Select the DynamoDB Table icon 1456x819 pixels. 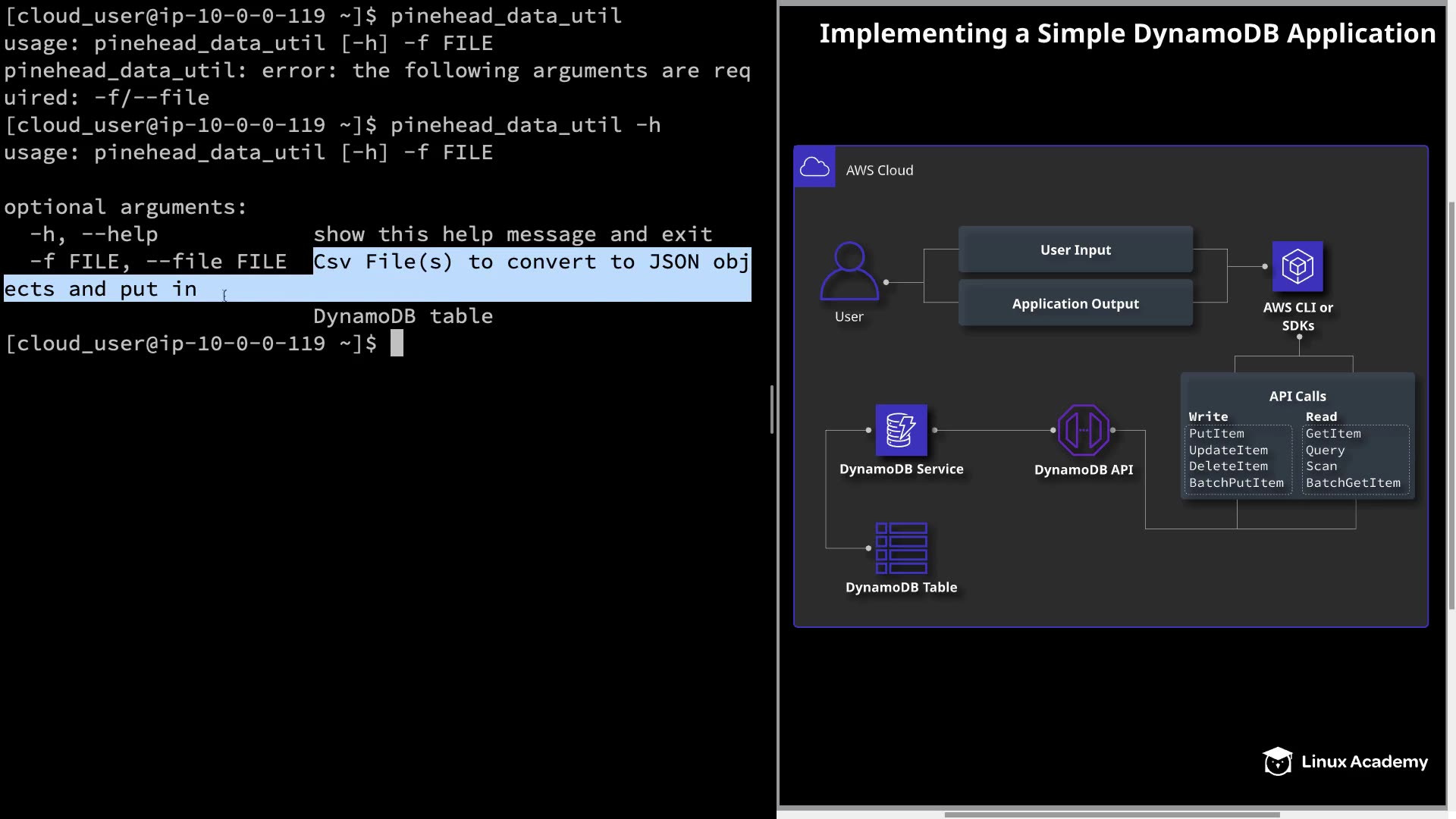pyautogui.click(x=901, y=548)
